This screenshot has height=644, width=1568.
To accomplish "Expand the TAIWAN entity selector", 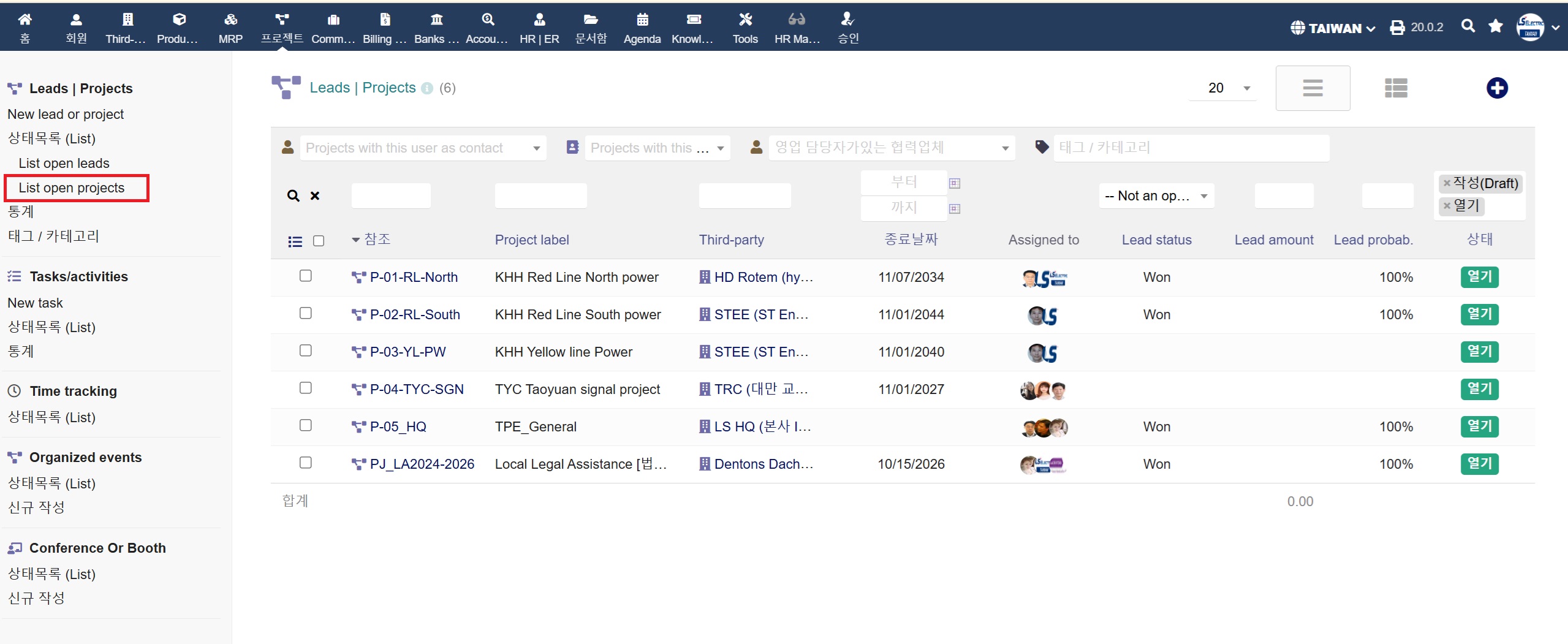I will pos(1333,28).
